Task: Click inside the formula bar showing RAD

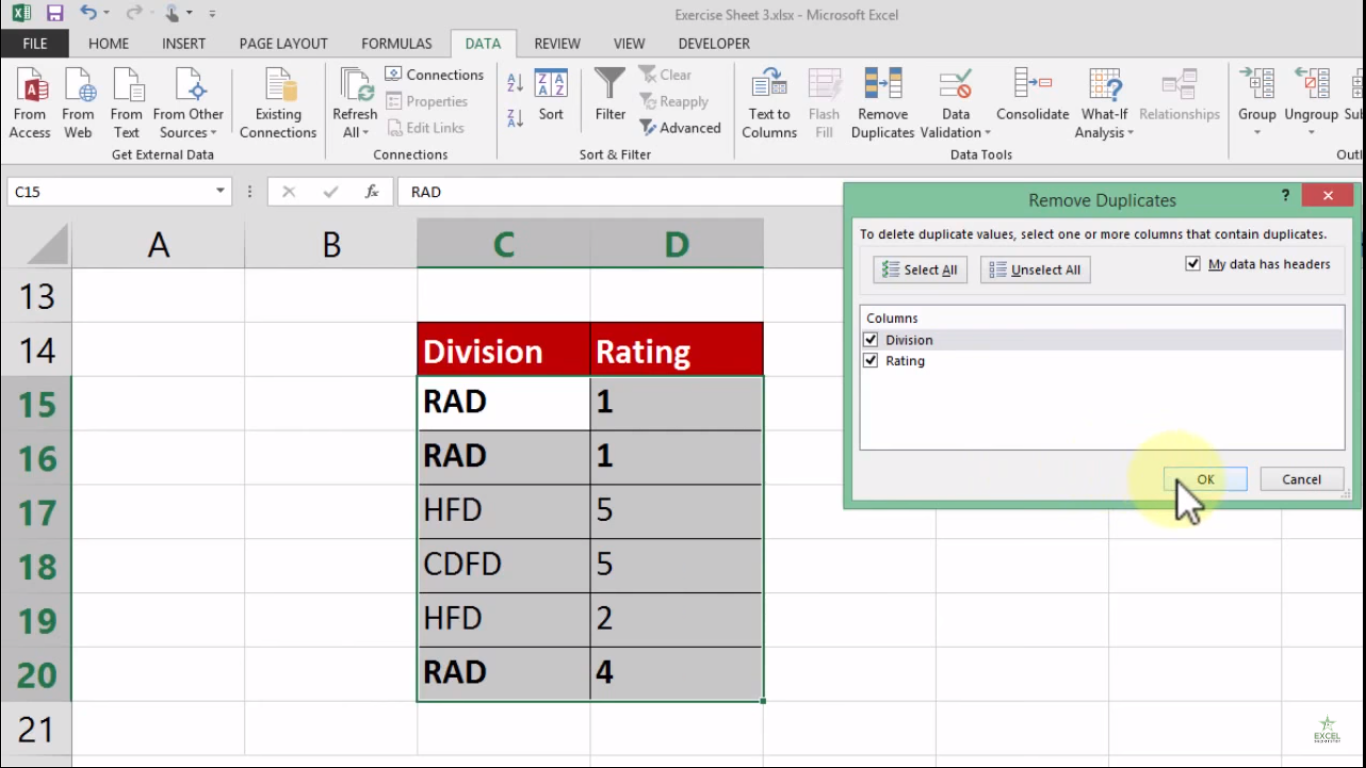Action: pyautogui.click(x=620, y=192)
